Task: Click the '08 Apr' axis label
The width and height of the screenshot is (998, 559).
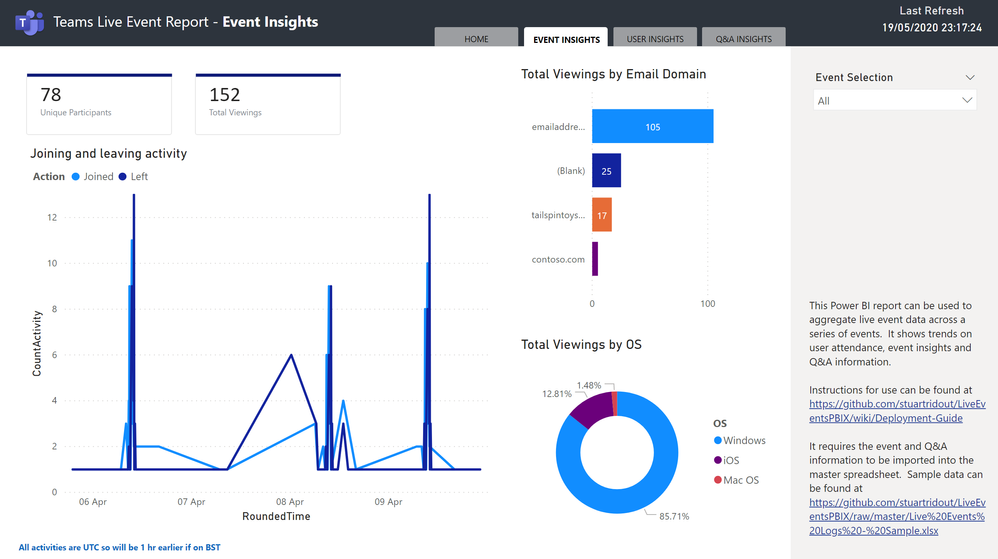Action: pos(290,502)
